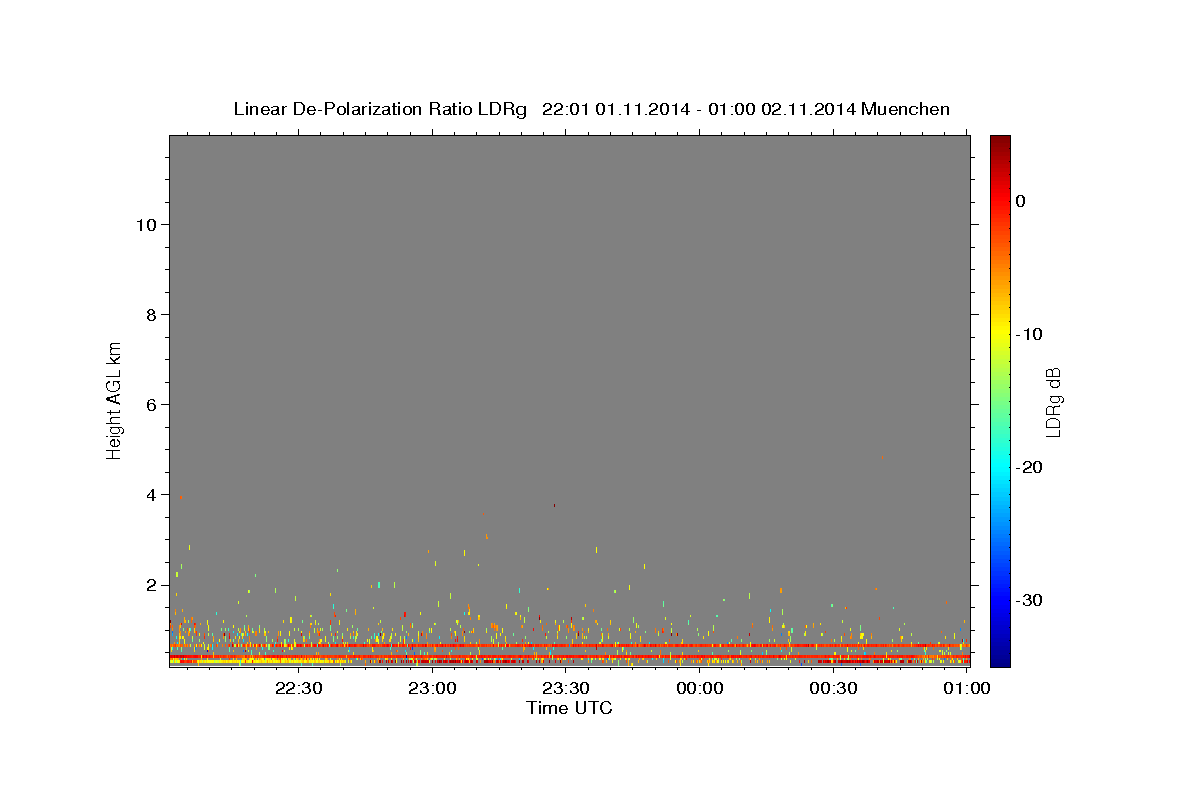Click the height tick label 10
Screen dimensions: 1200x800
(145, 225)
